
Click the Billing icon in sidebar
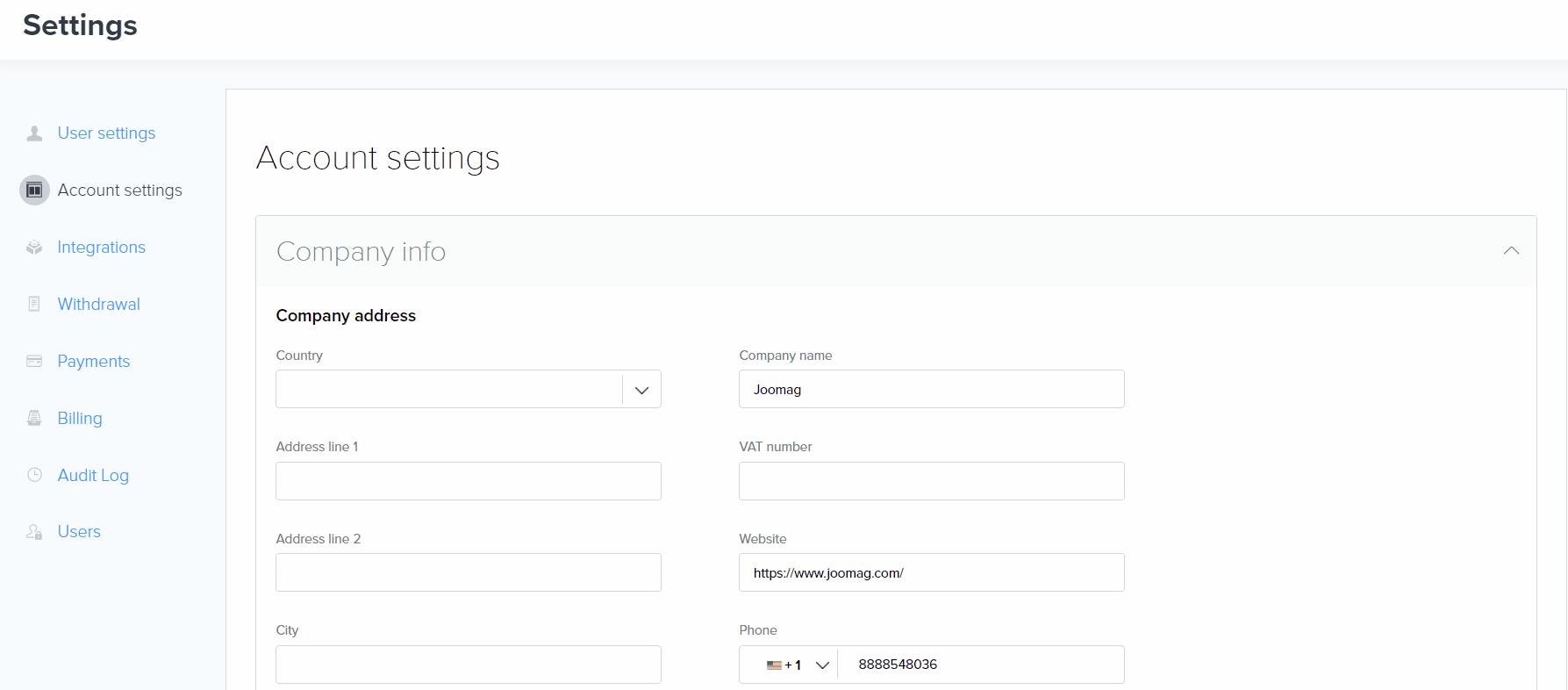click(x=34, y=419)
